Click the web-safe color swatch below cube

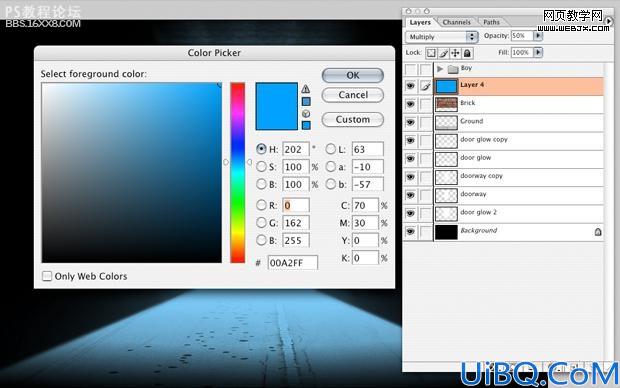306,125
